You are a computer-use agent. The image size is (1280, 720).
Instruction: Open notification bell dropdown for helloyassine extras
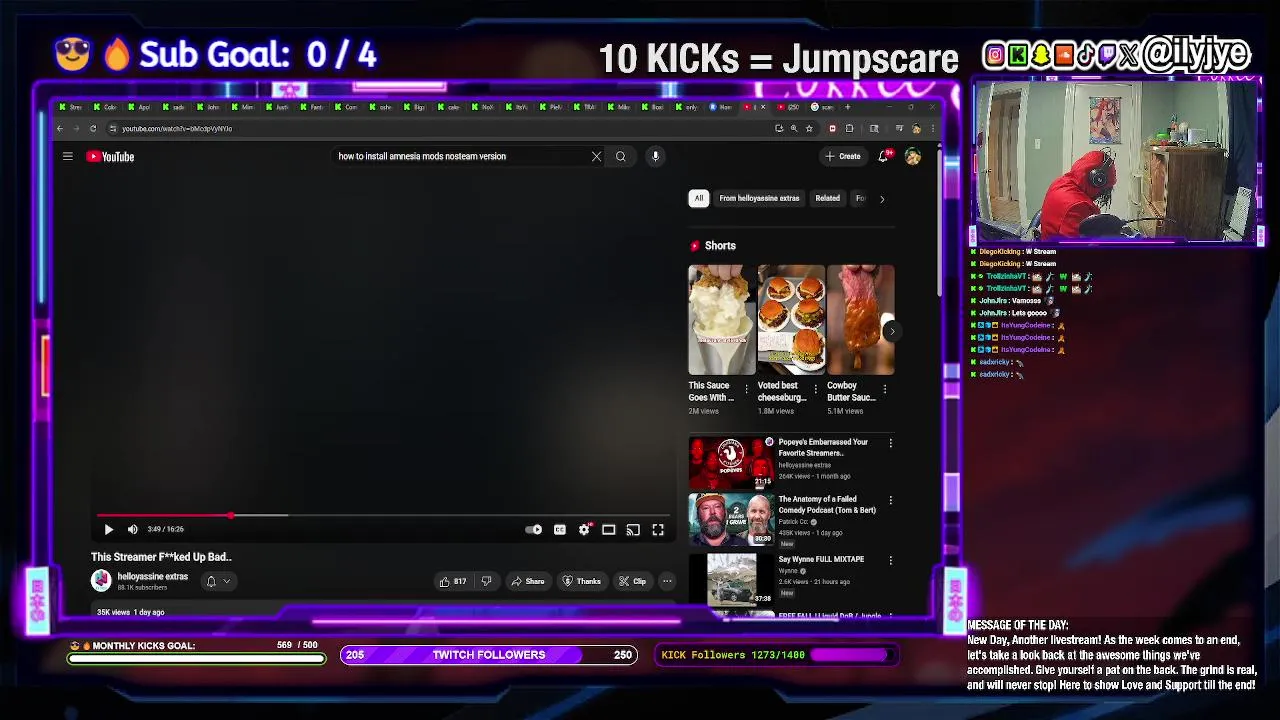tap(217, 581)
